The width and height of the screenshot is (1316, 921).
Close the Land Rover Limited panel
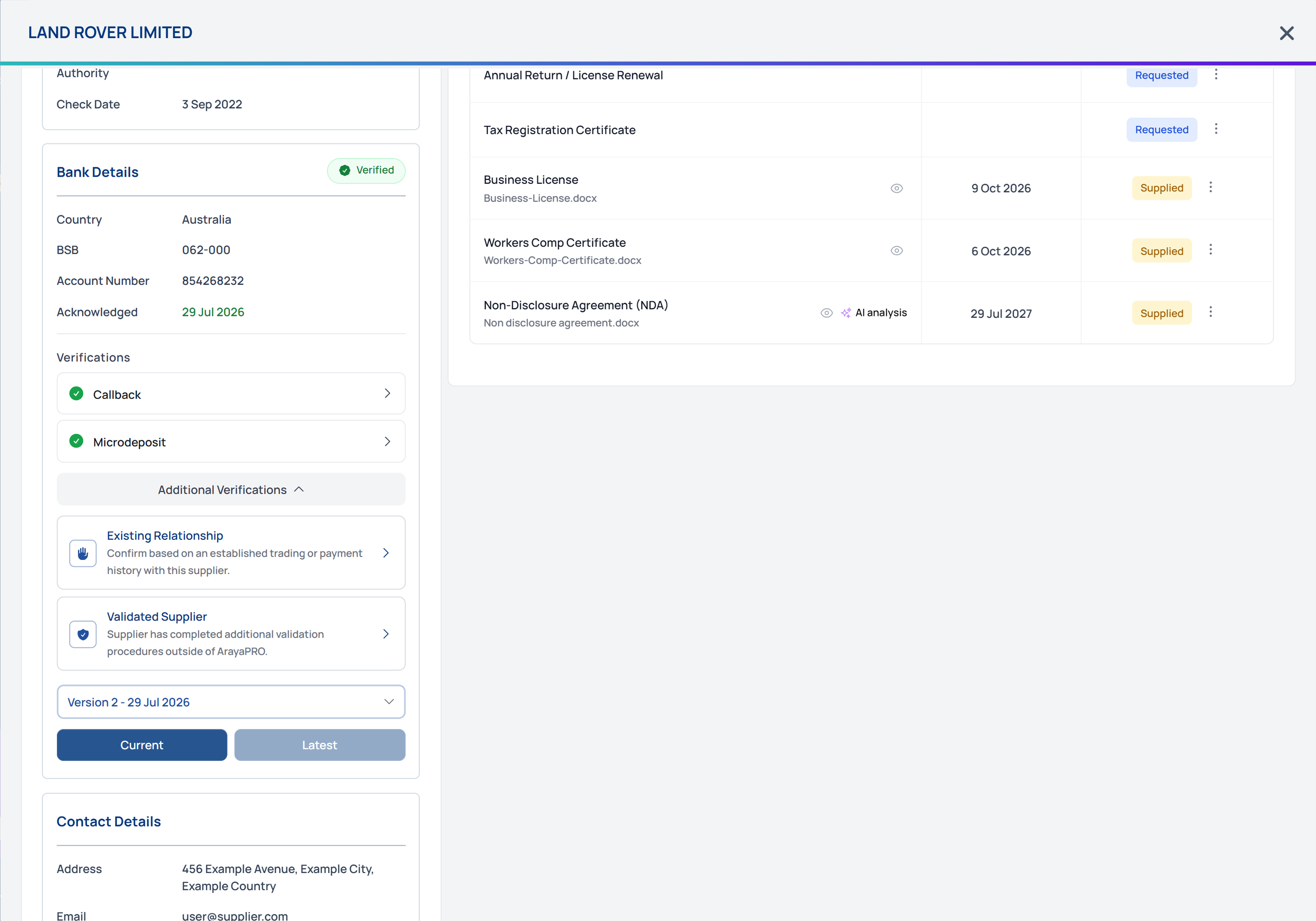(1286, 33)
